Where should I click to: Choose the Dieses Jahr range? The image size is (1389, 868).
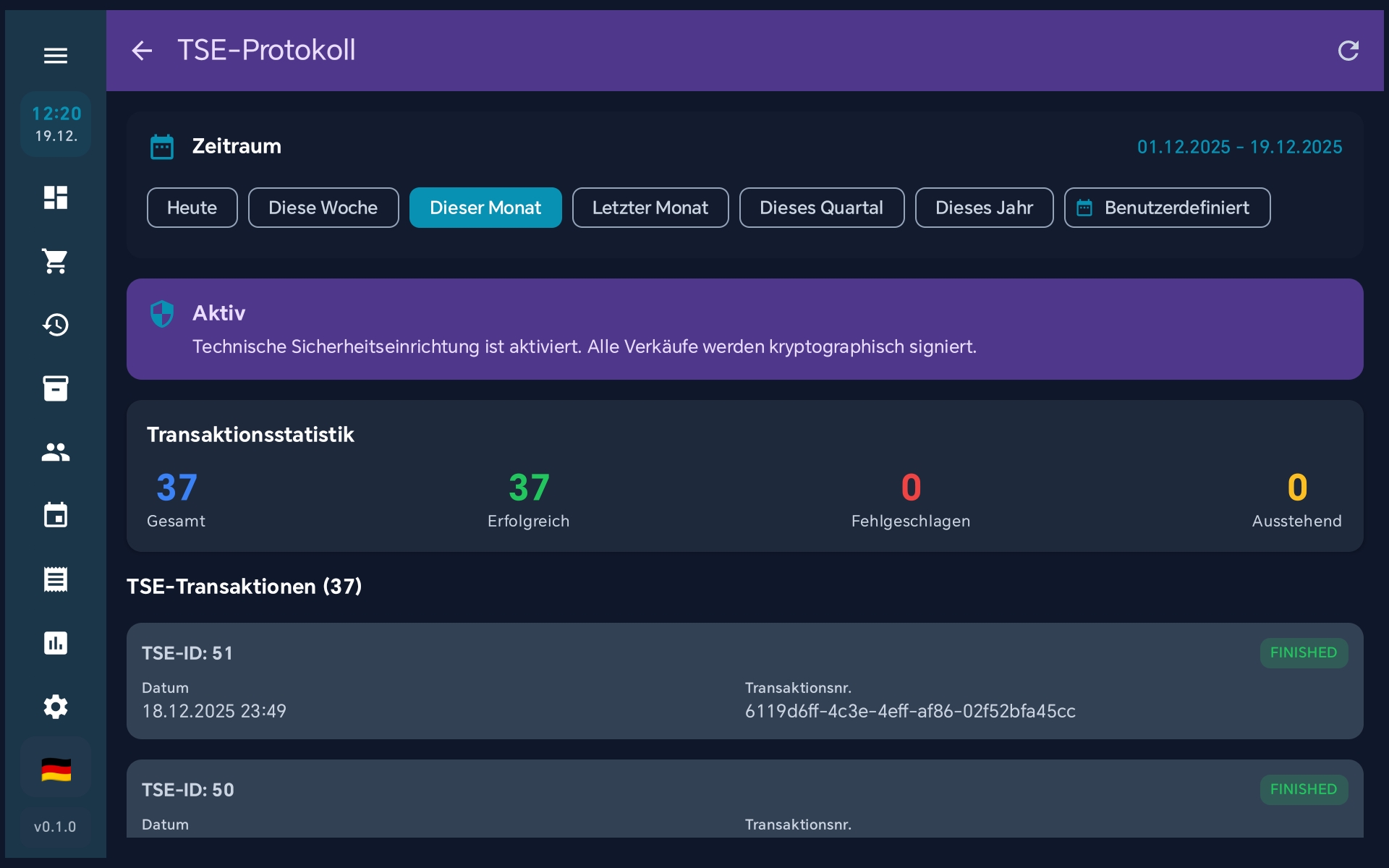984,208
